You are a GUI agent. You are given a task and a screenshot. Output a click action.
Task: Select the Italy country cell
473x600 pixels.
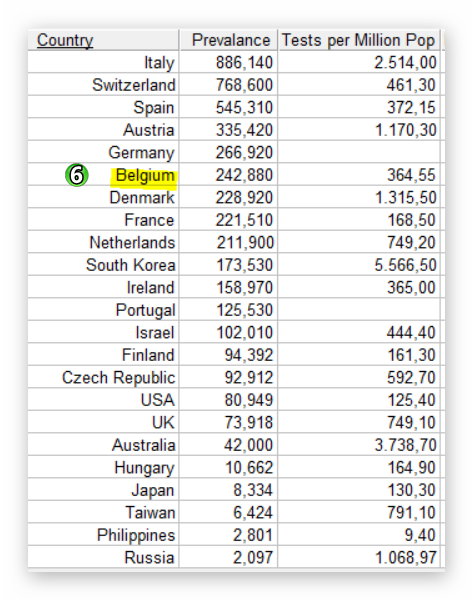(x=103, y=62)
